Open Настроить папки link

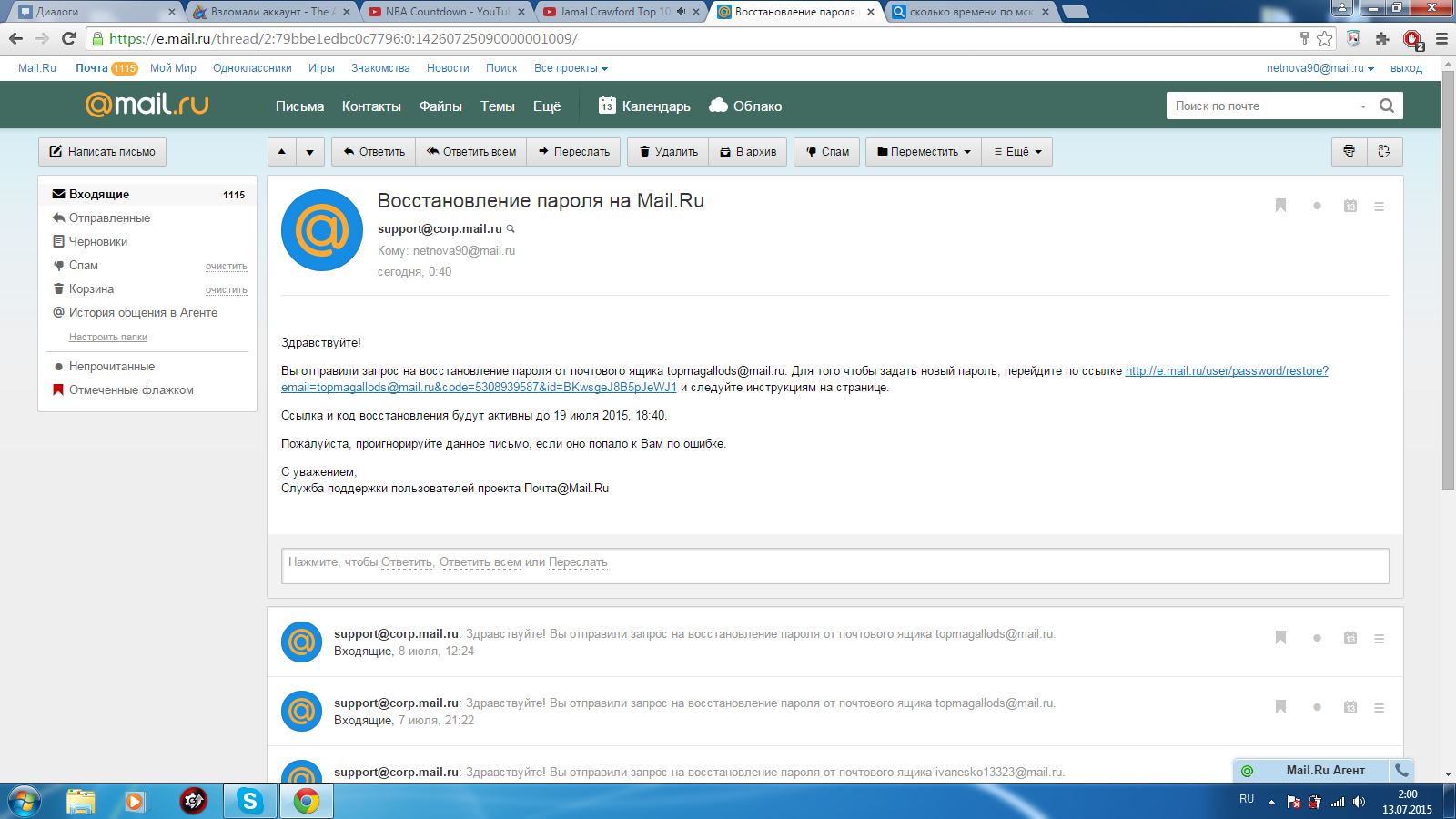[x=108, y=337]
